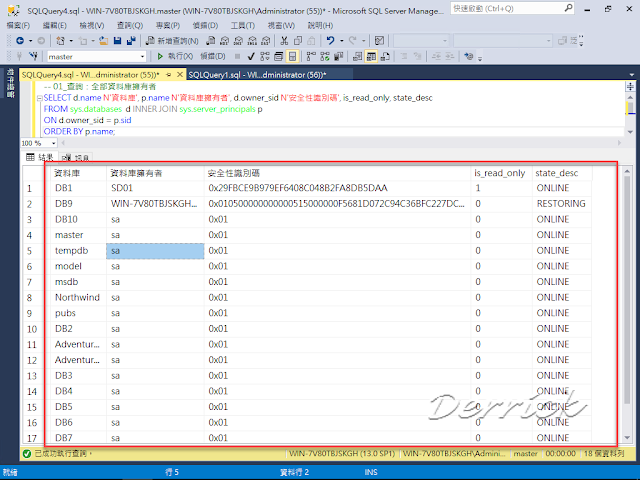The image size is (640, 480).
Task: Click the 新增查詢(N) button
Action: pyautogui.click(x=172, y=40)
